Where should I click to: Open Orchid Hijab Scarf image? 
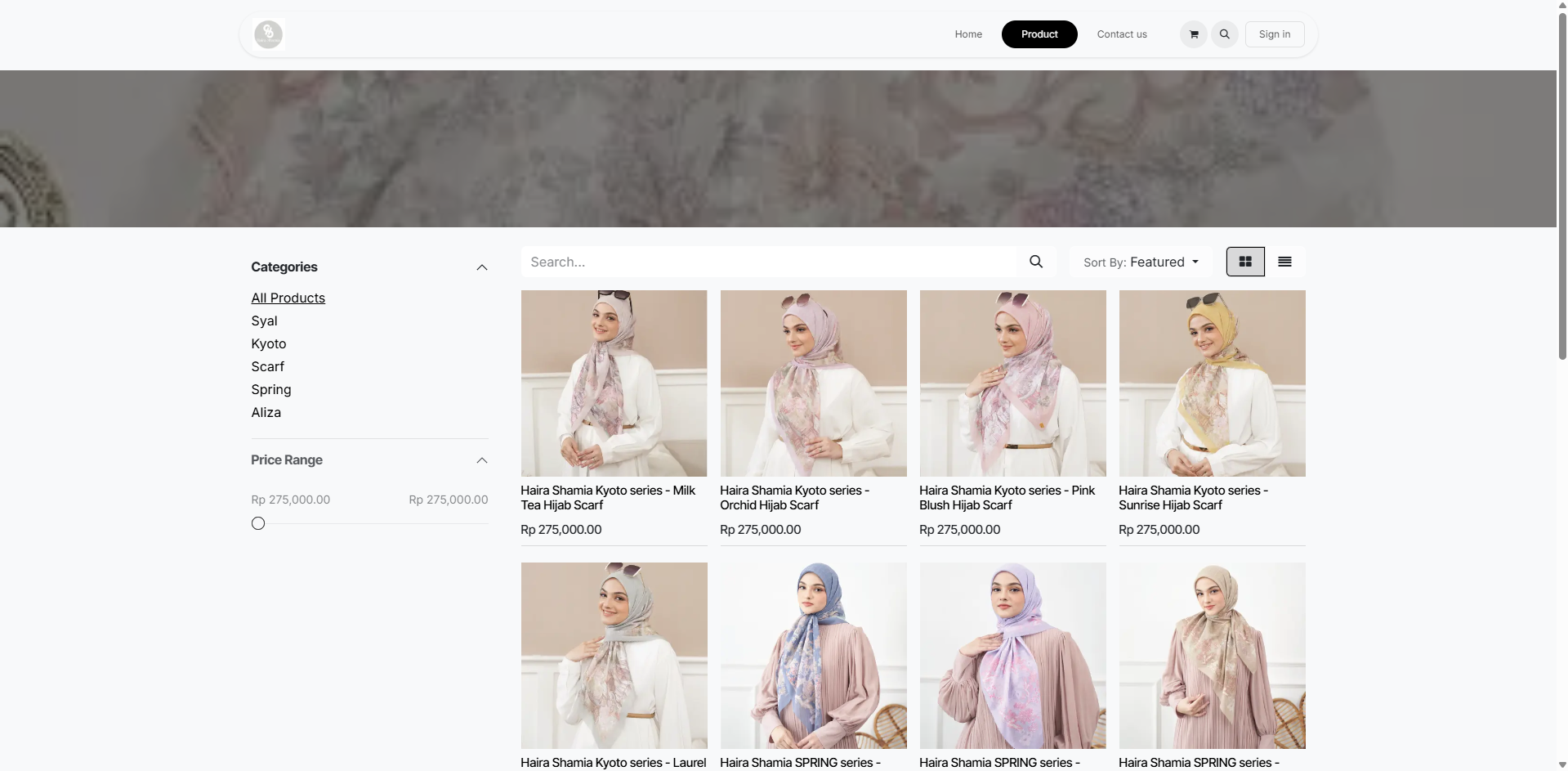(814, 383)
